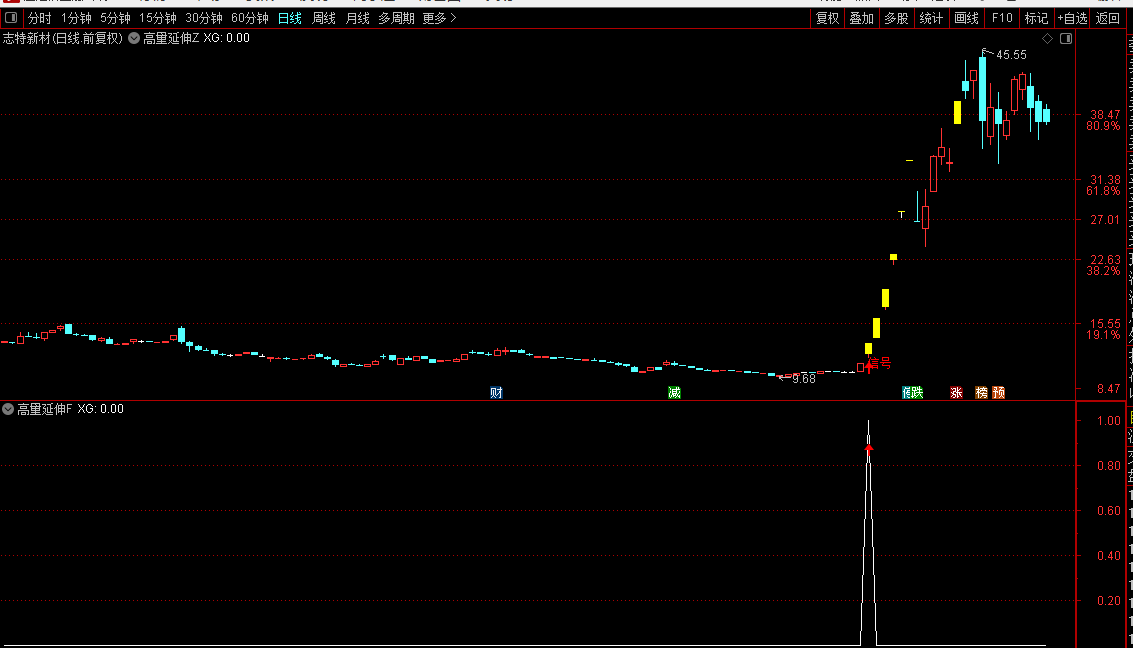Open the 榜 event marker

point(981,392)
